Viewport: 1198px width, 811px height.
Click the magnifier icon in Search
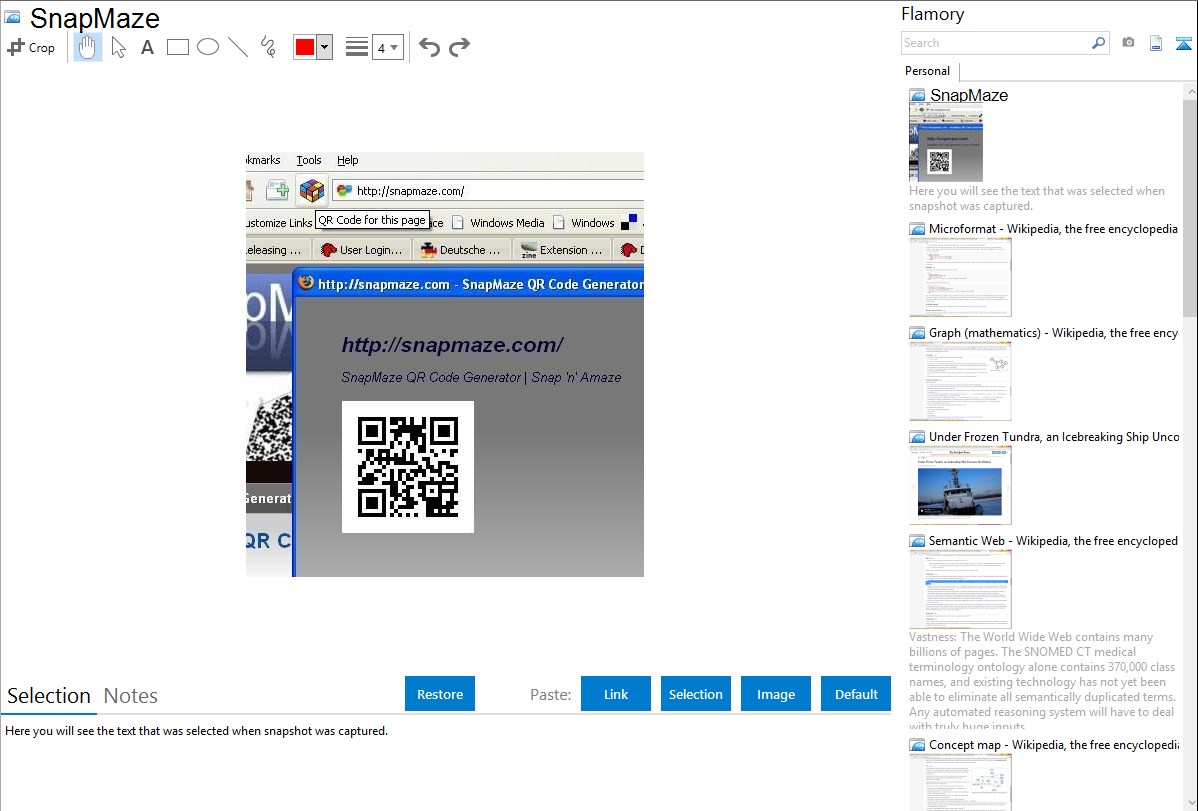(x=1098, y=43)
